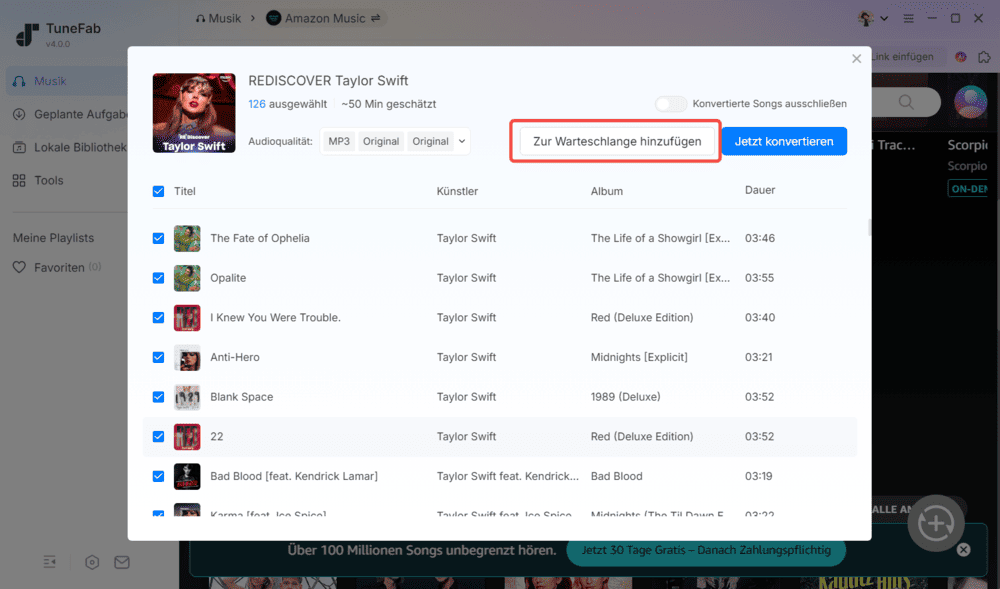This screenshot has width=1000, height=589.
Task: Click the Anti-Hero song title
Action: 235,357
